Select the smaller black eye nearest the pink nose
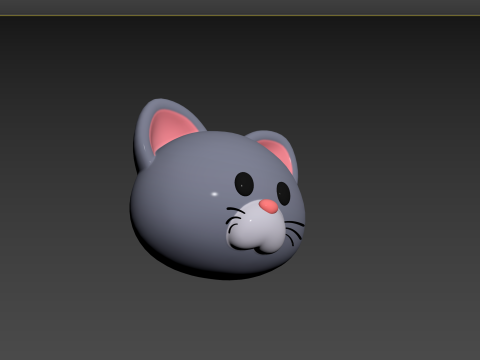480x360 pixels. 283,194
